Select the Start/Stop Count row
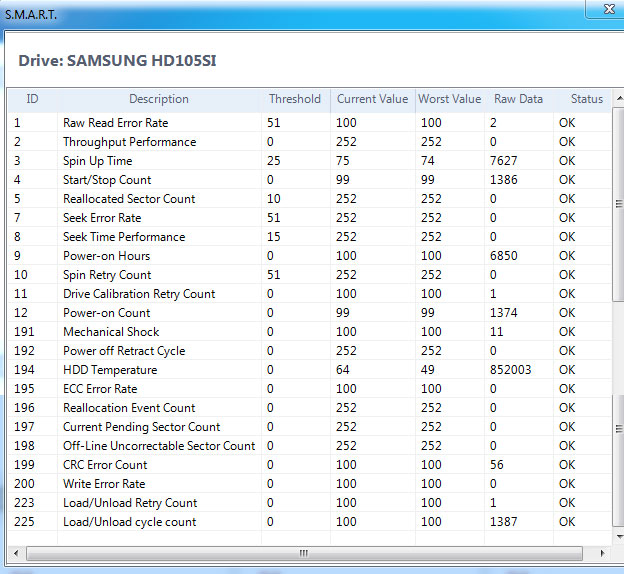 [x=309, y=180]
